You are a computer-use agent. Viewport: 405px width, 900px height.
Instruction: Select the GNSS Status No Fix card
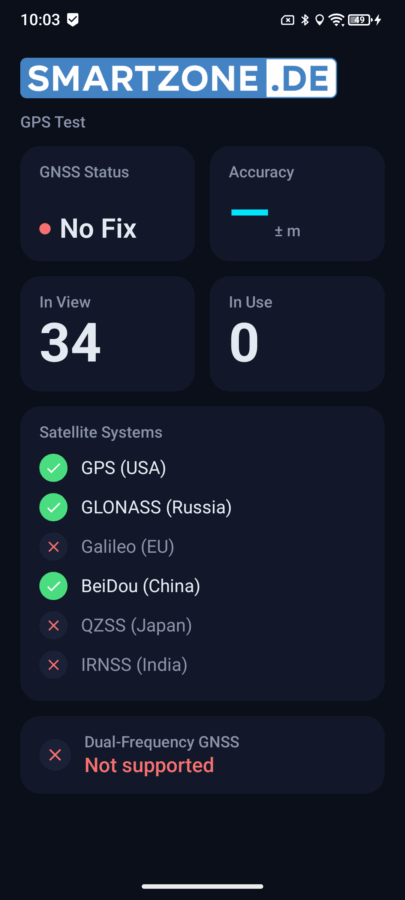(108, 204)
